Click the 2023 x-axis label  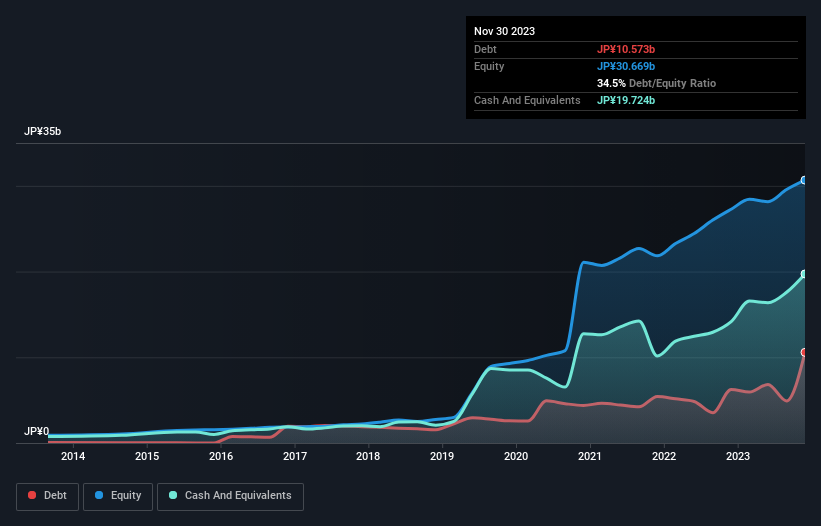pos(738,456)
